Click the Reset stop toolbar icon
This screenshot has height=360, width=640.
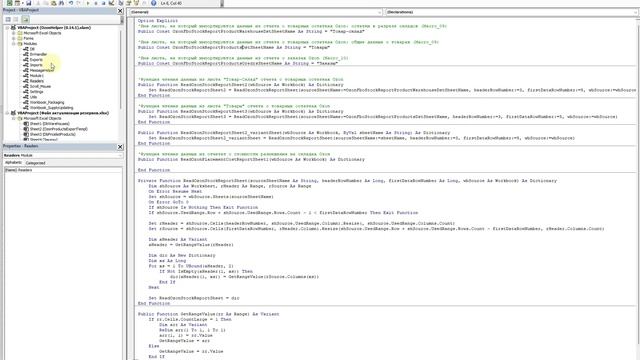pyautogui.click(x=104, y=3)
